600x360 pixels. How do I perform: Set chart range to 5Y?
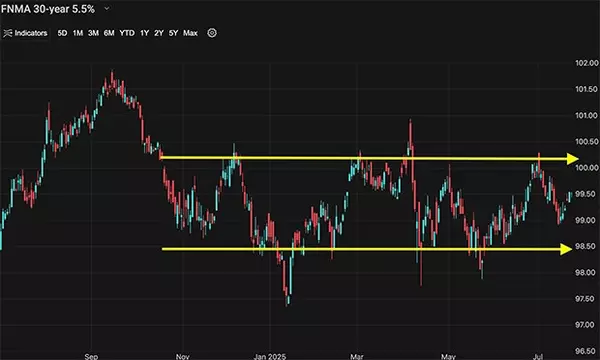click(173, 33)
